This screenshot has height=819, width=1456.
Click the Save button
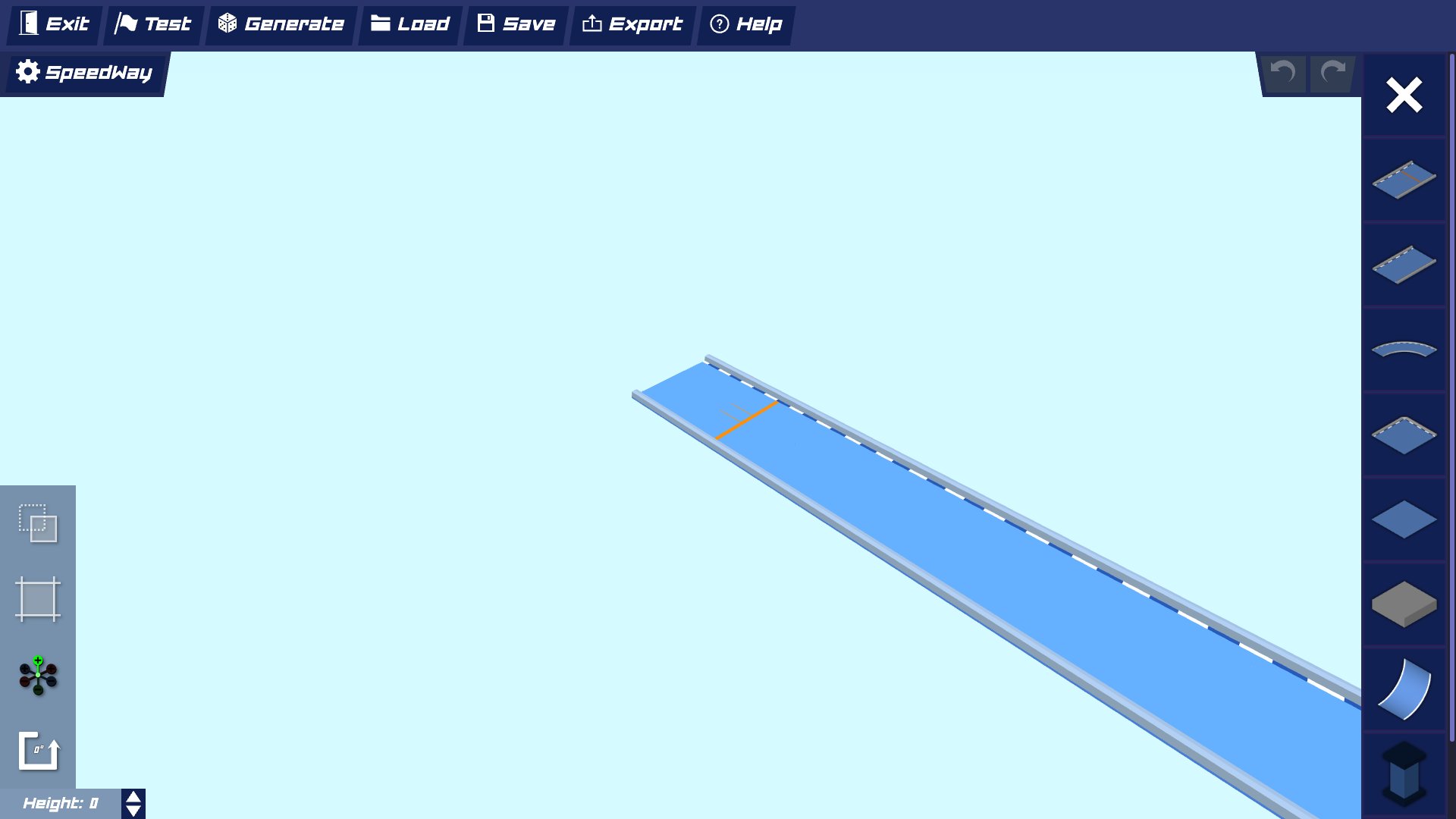[x=516, y=24]
